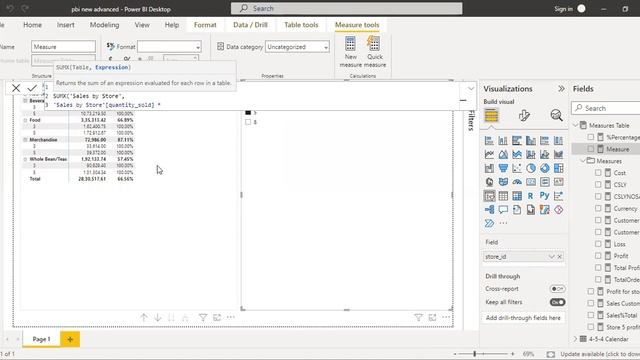Screen dimensions: 640x360
Task: Open the Home ribbon tab
Action: click(32, 25)
